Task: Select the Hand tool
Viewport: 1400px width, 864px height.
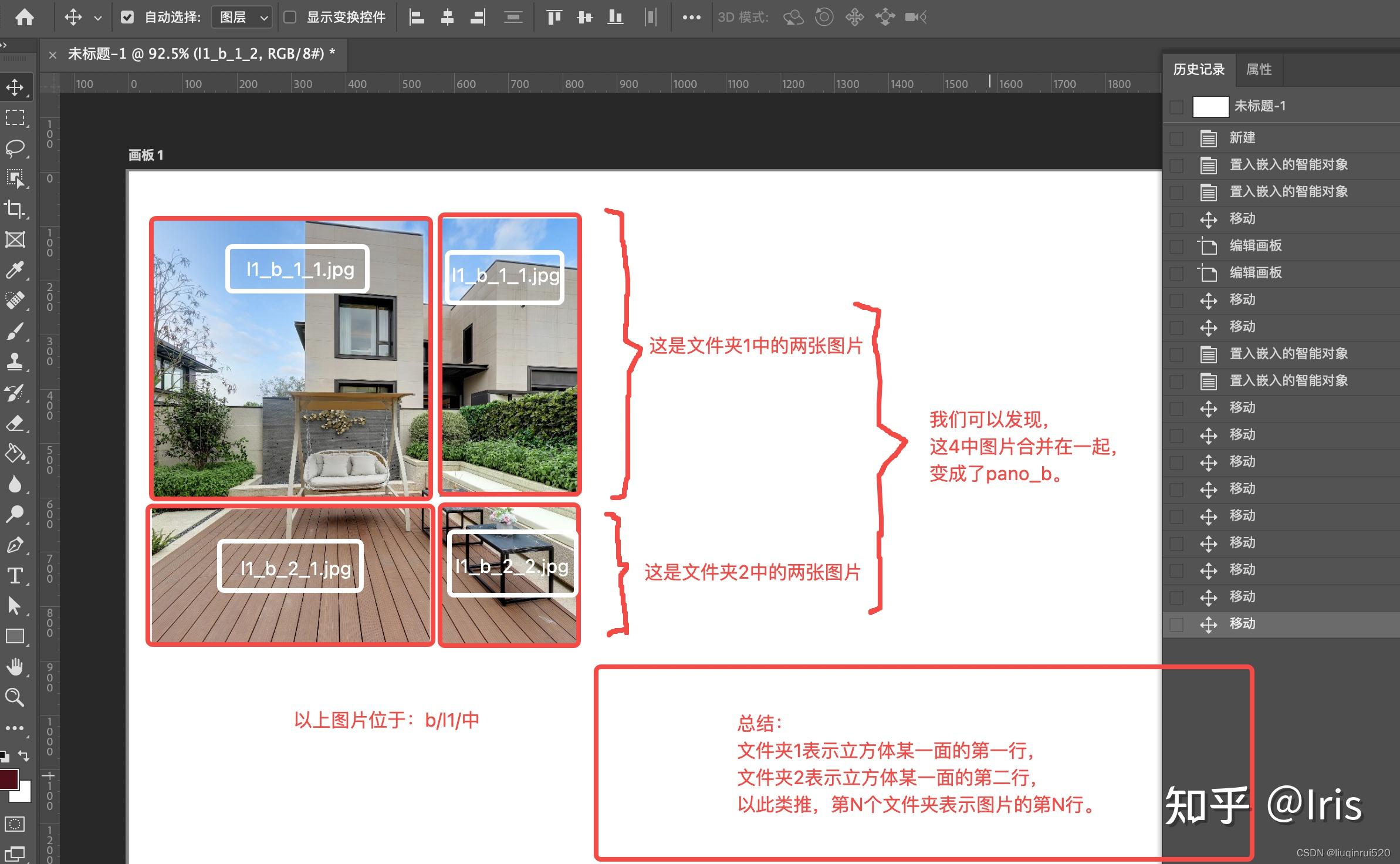Action: pyautogui.click(x=16, y=666)
